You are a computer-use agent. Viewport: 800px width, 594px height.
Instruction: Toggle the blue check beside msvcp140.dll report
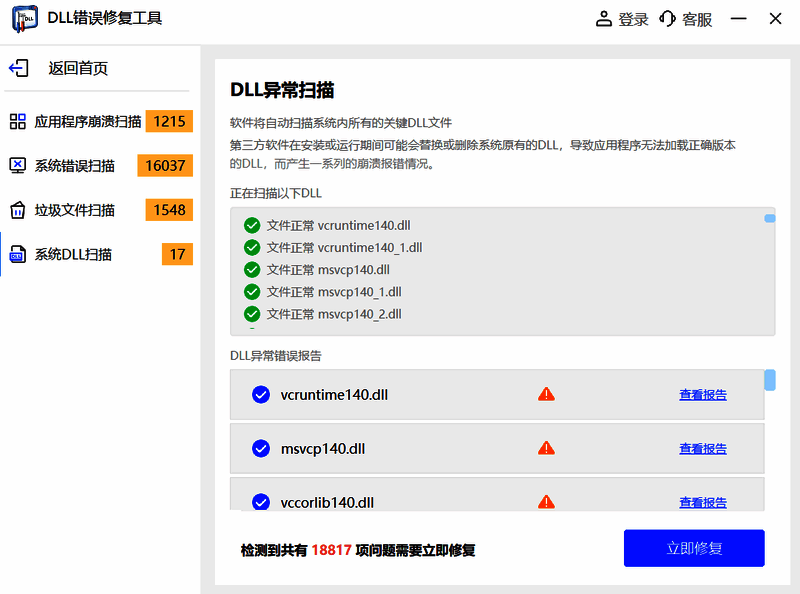(261, 447)
